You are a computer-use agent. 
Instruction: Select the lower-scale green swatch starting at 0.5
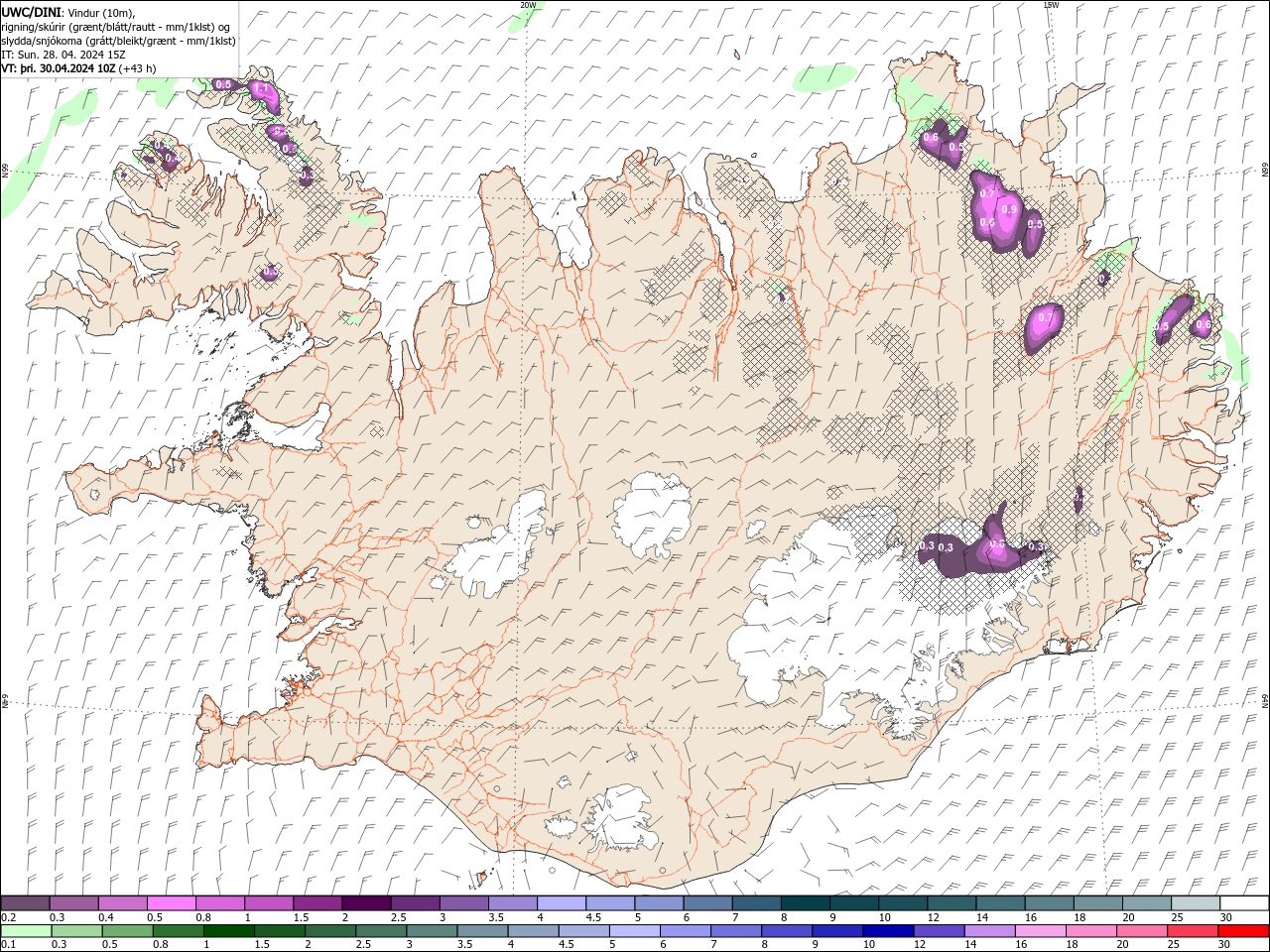(x=127, y=931)
